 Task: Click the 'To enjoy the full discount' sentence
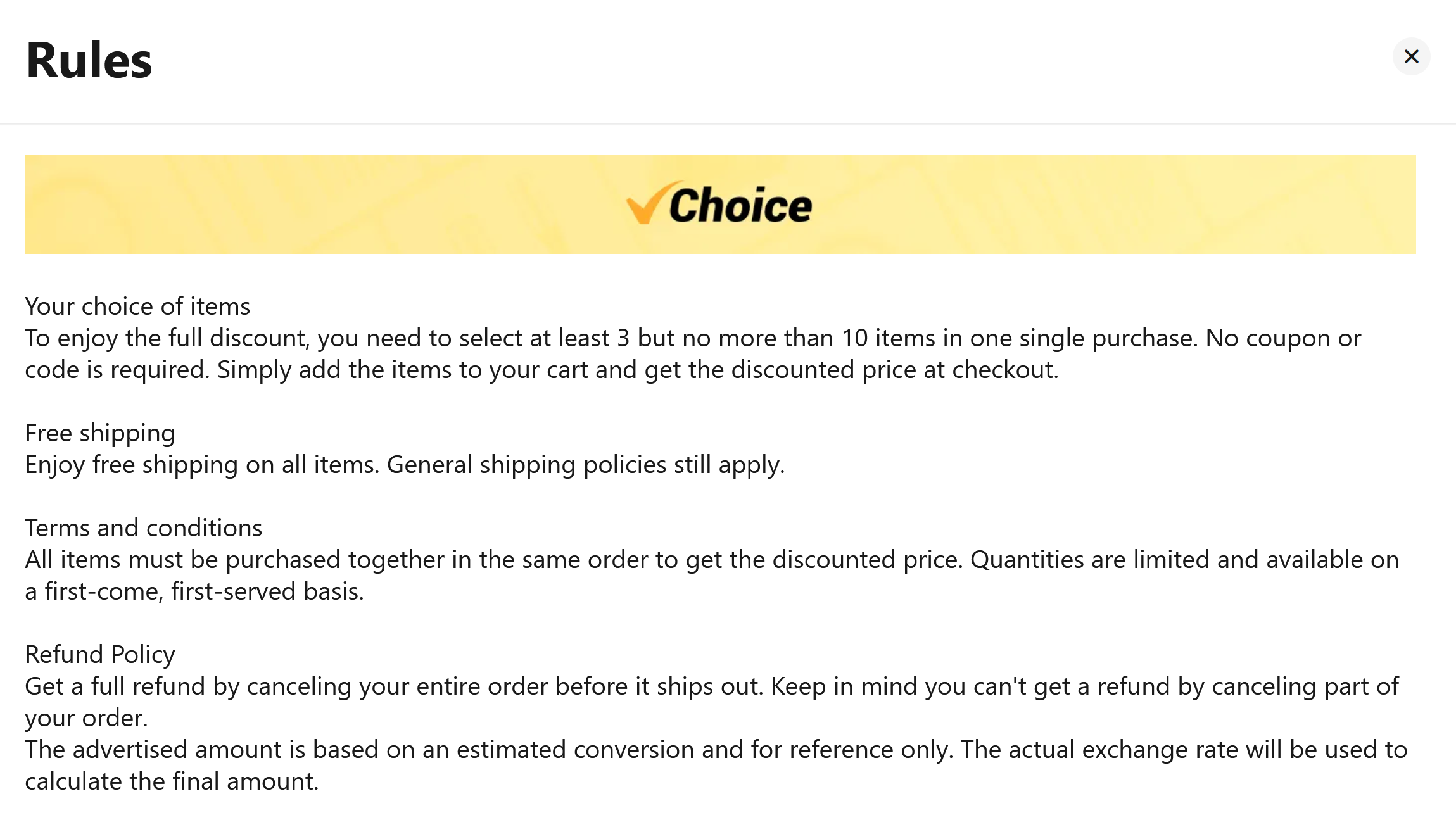(x=611, y=338)
